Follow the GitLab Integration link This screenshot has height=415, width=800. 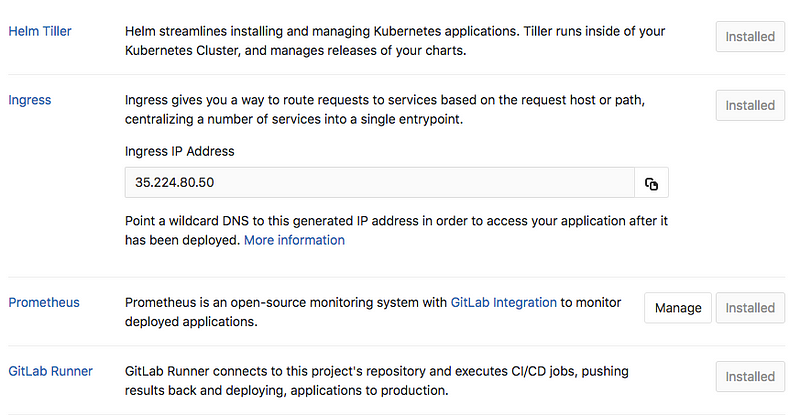[x=504, y=302]
